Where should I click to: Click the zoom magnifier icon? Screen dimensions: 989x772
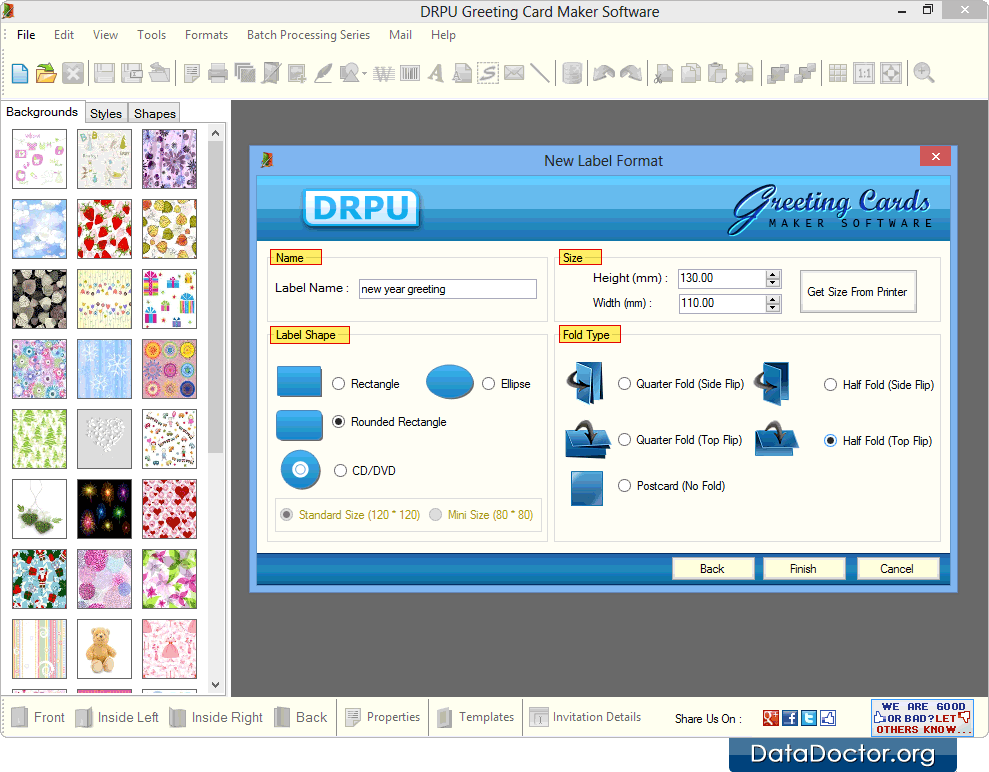(x=923, y=73)
